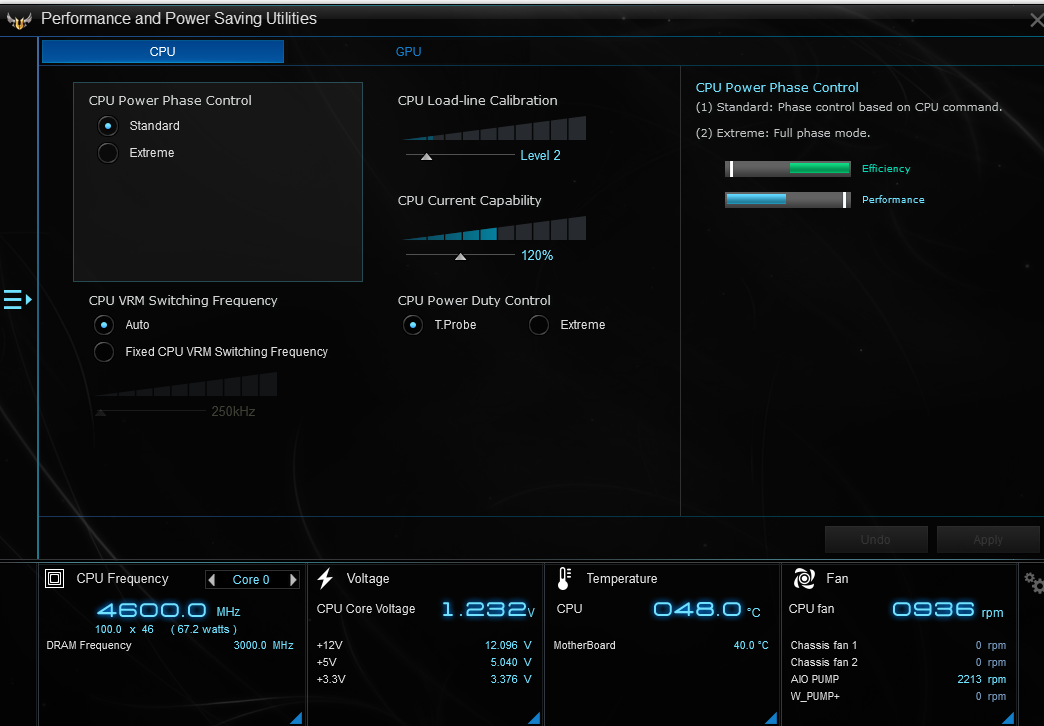Click the Apply button
Viewport: 1044px width, 726px height.
[x=988, y=540]
